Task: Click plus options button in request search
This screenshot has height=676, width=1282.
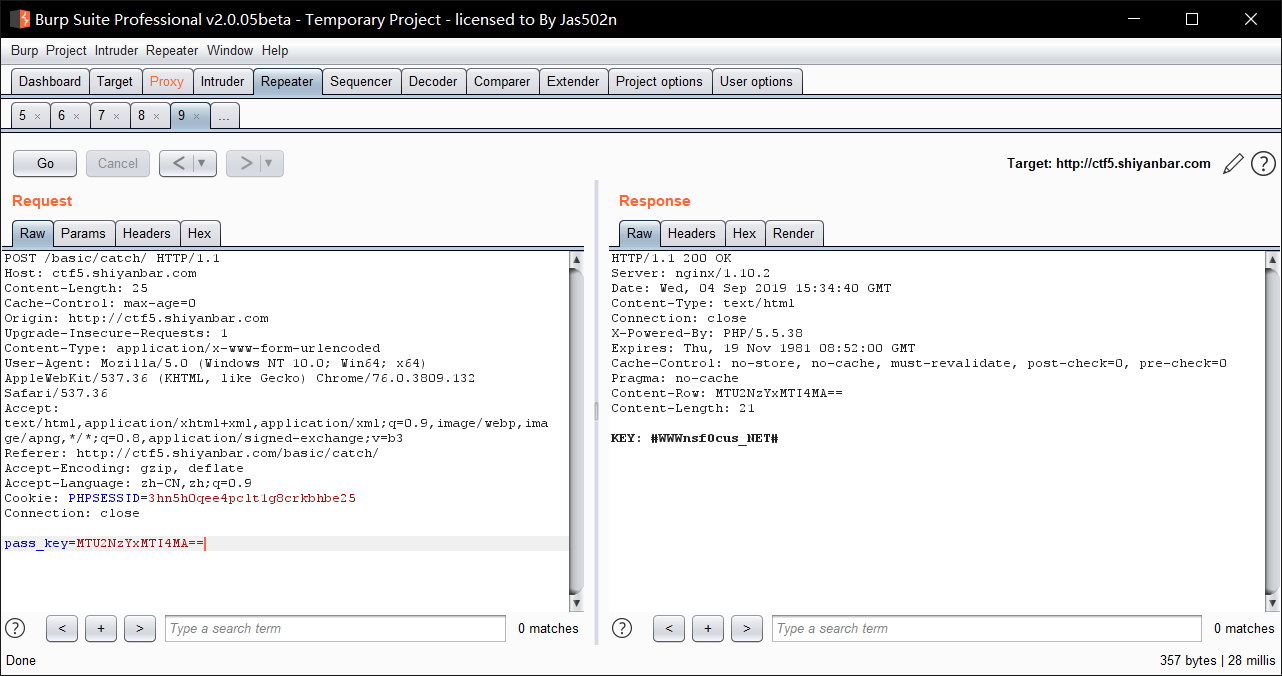Action: (101, 628)
